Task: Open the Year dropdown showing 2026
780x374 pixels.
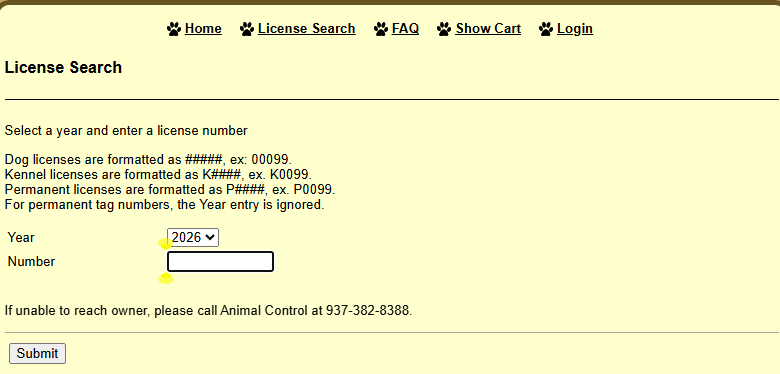Action: click(193, 237)
